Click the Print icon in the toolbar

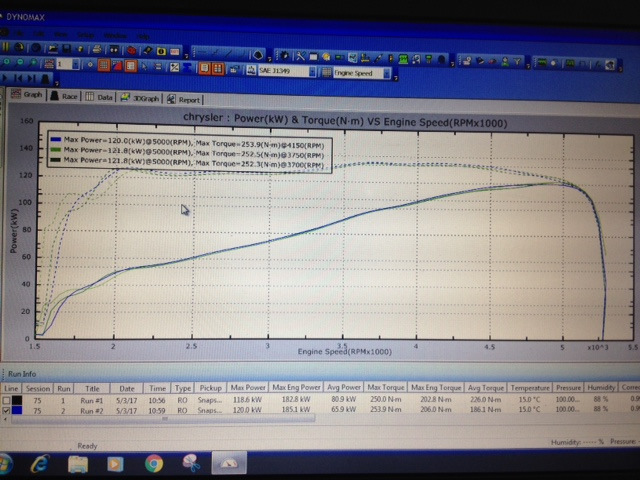pyautogui.click(x=97, y=49)
